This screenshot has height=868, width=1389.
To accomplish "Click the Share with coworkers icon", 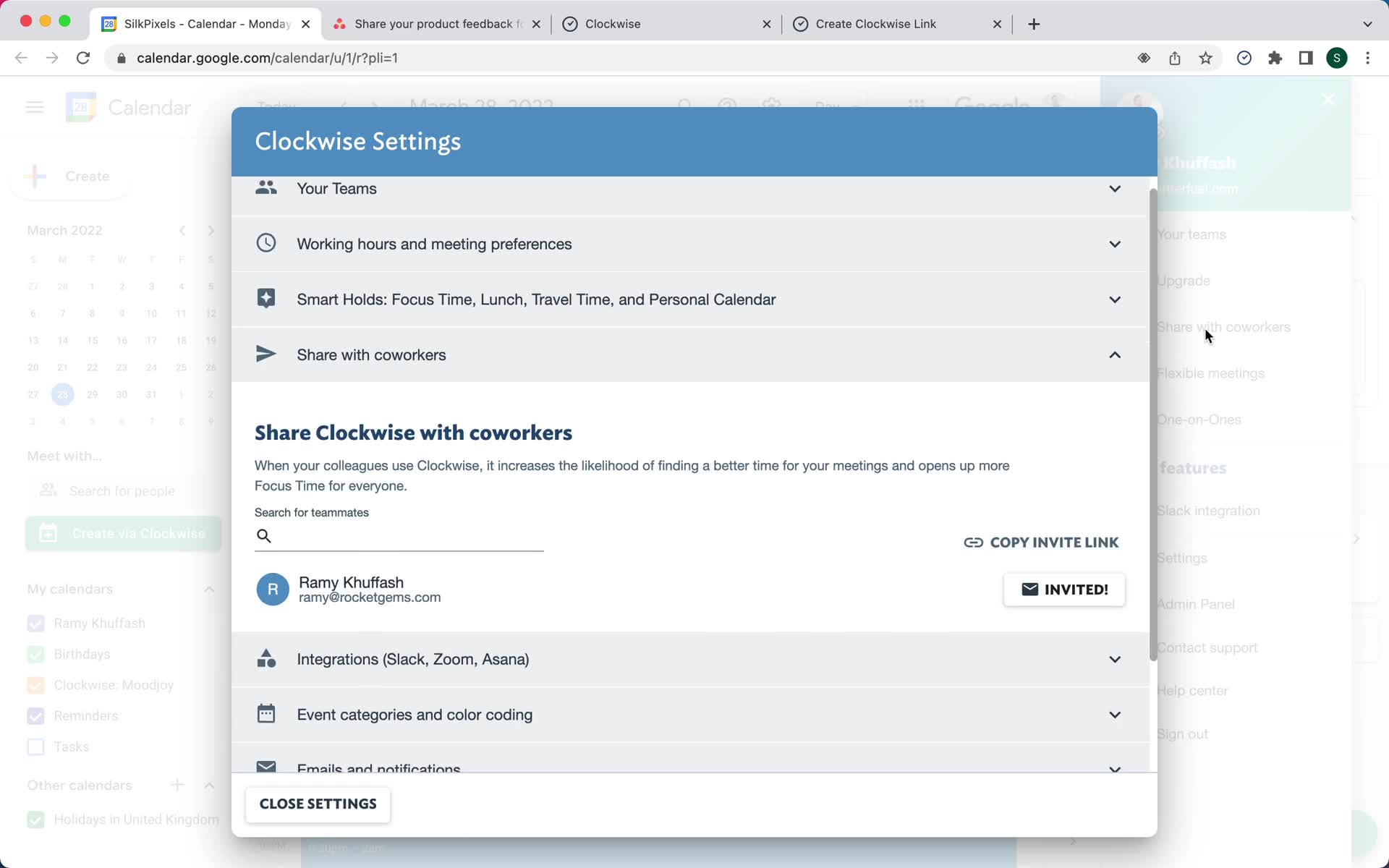I will 264,353.
